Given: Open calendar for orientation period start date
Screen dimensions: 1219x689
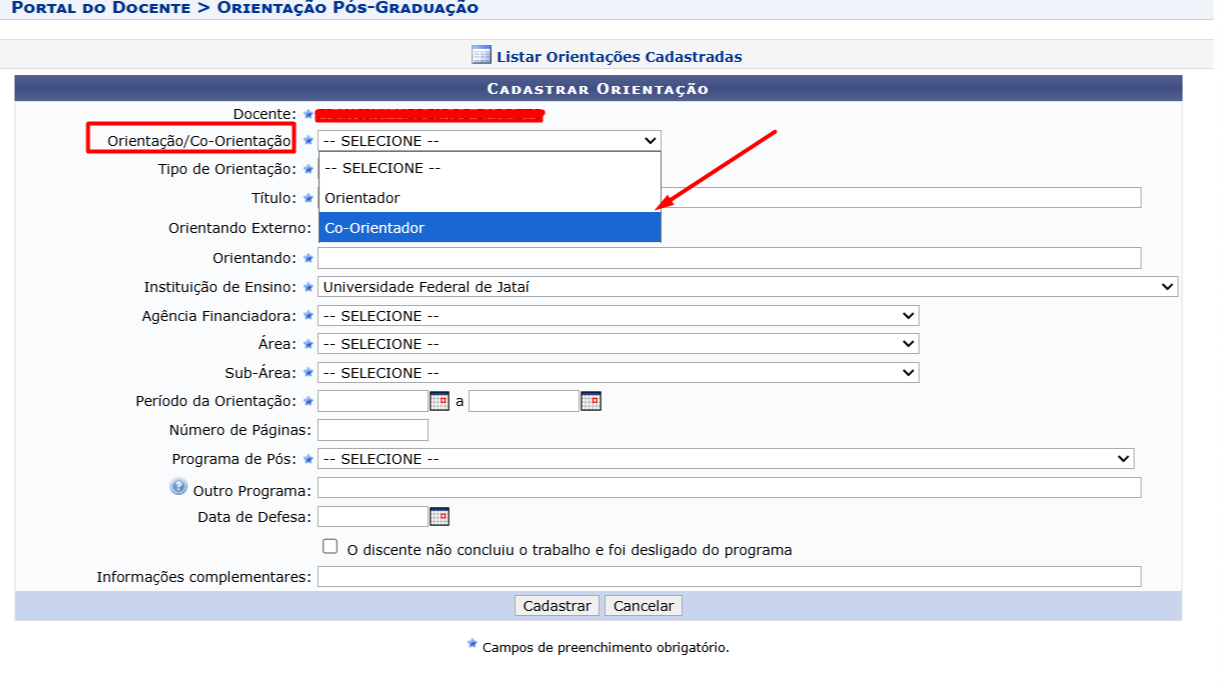Looking at the screenshot, I should [x=439, y=401].
